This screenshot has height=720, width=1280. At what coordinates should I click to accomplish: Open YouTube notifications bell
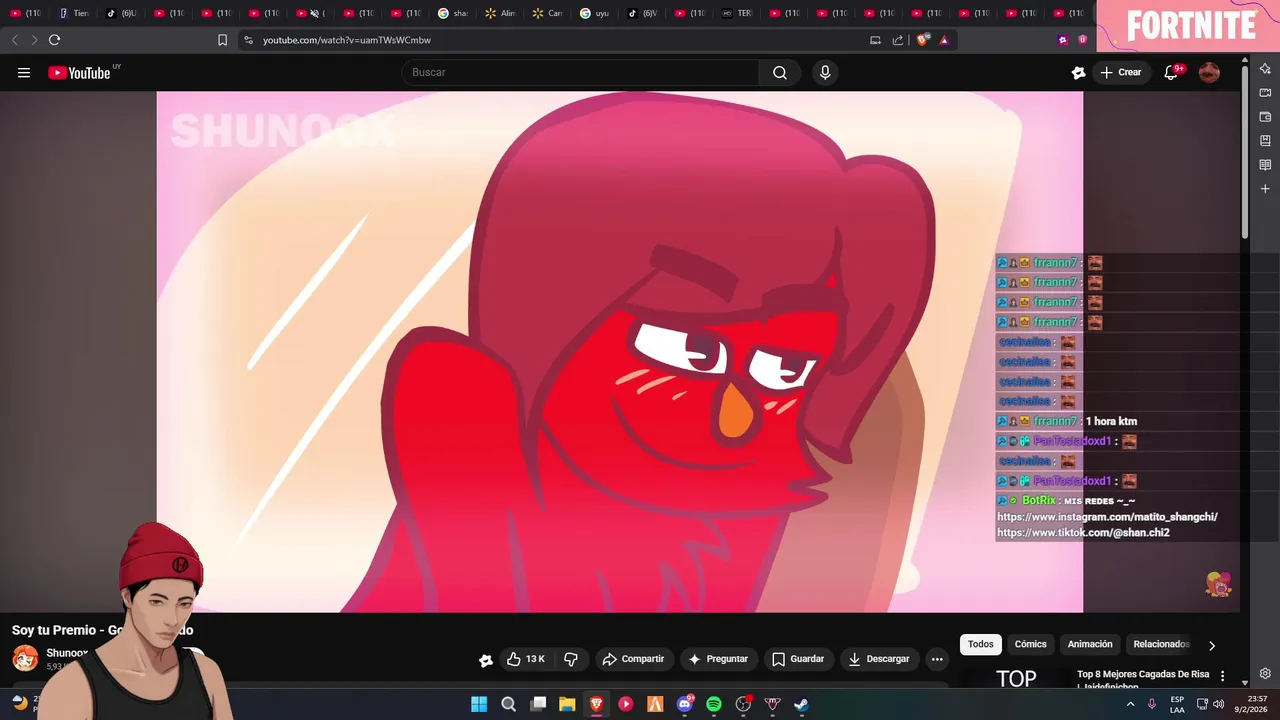(x=1171, y=72)
